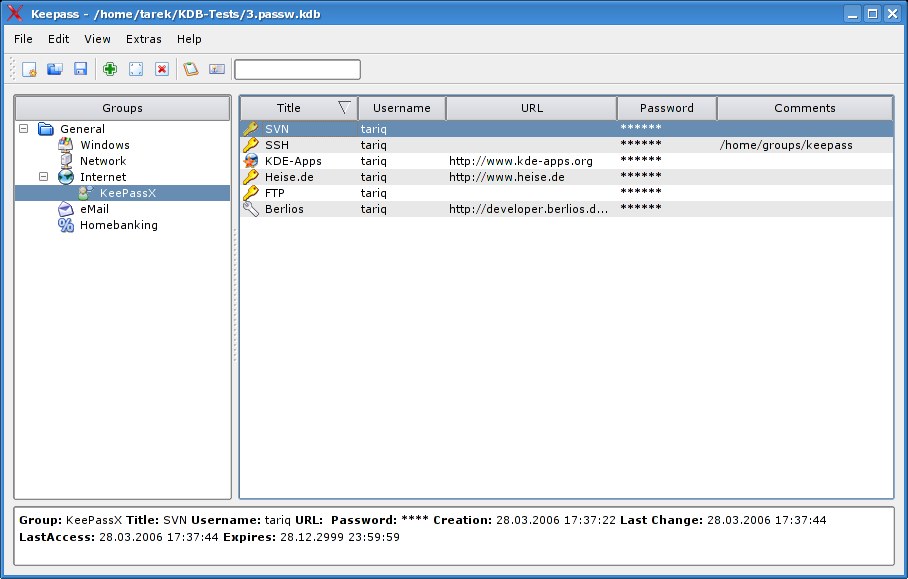
Task: Select the Internet group label
Action: (x=103, y=177)
